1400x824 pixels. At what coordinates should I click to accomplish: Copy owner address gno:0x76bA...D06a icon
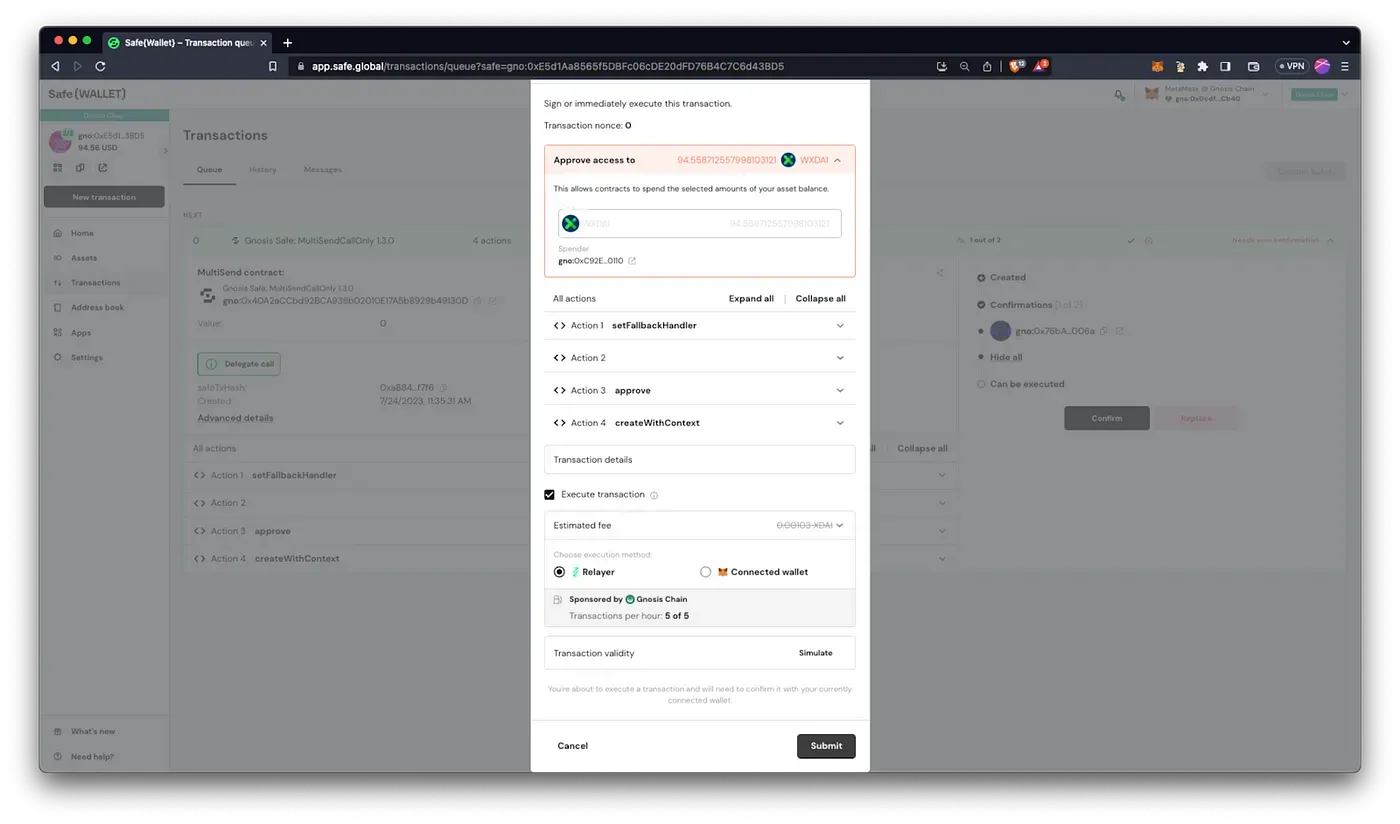coord(1104,331)
